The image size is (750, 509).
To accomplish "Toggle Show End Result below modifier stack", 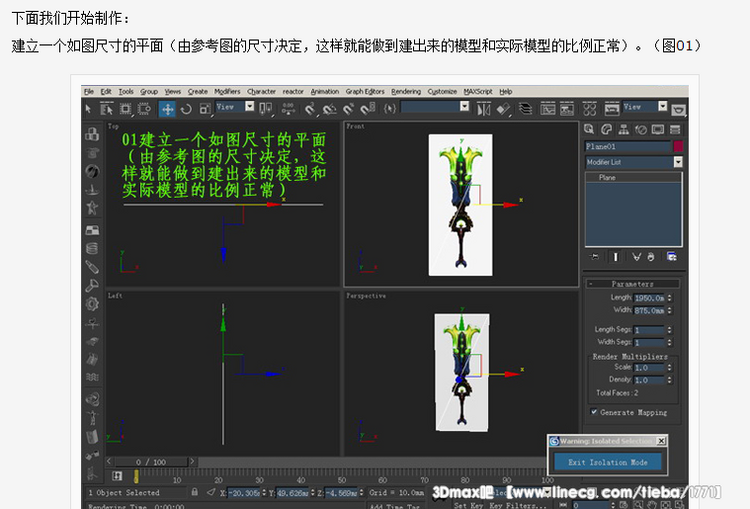I will (x=616, y=257).
